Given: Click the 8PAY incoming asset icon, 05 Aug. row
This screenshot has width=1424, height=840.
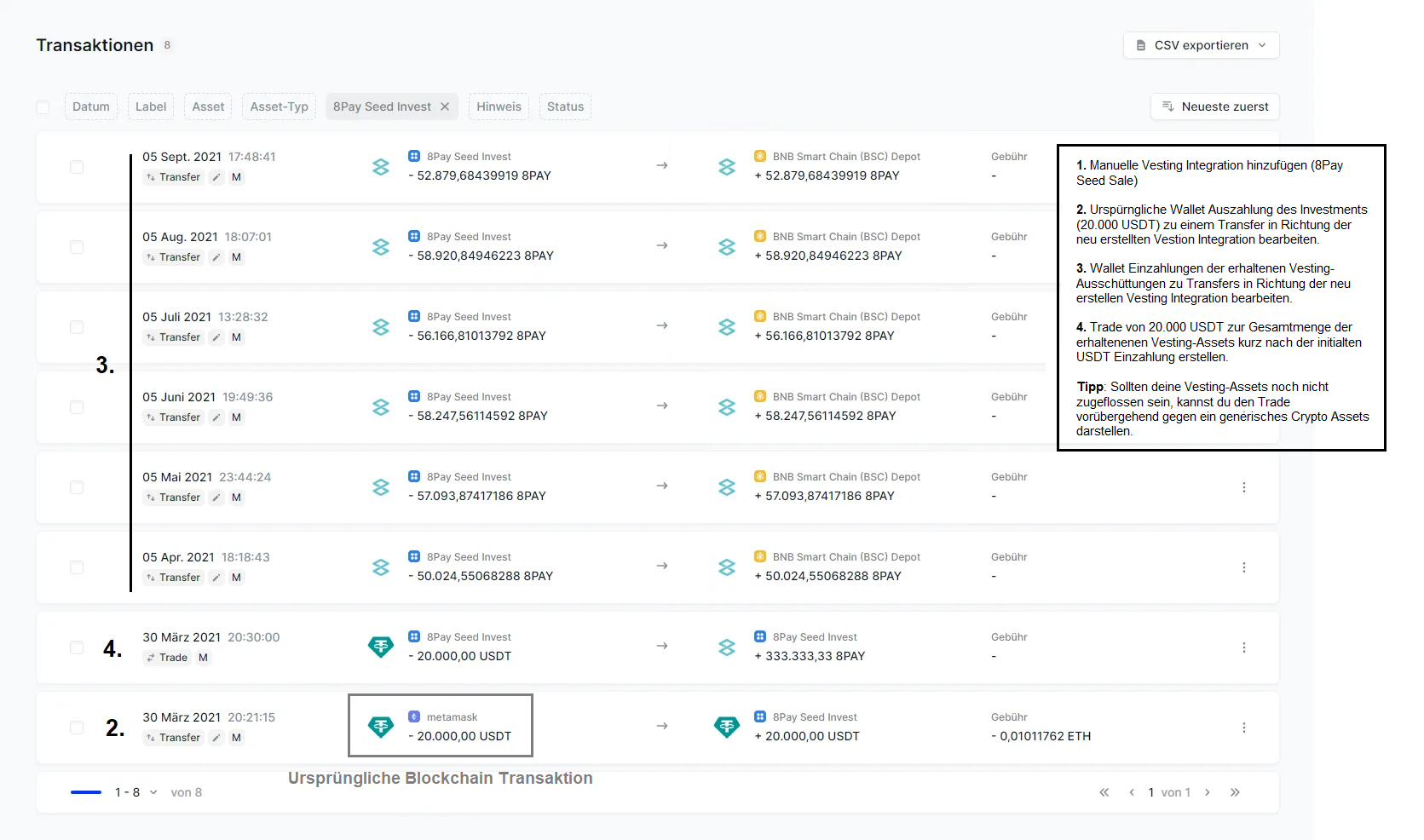Looking at the screenshot, I should point(727,247).
